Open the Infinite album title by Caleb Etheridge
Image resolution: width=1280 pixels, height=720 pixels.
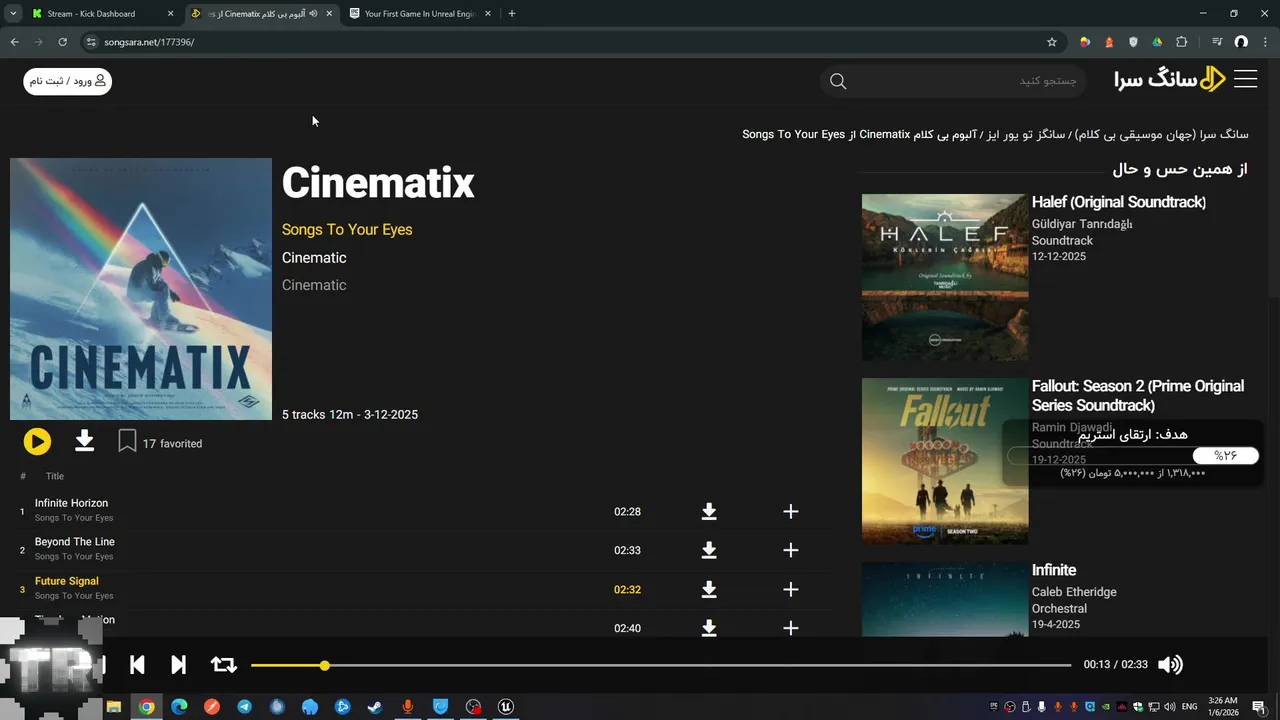pos(1054,570)
